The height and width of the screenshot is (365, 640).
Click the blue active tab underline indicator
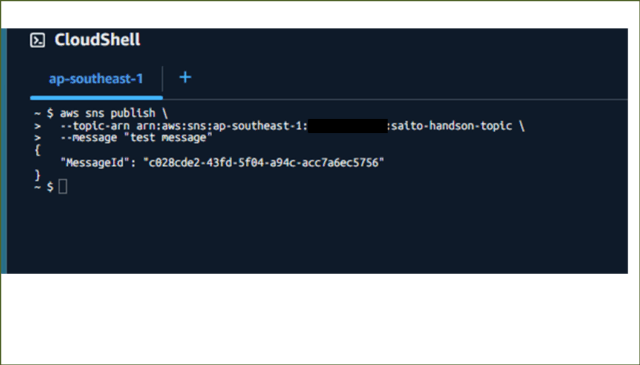pos(96,98)
